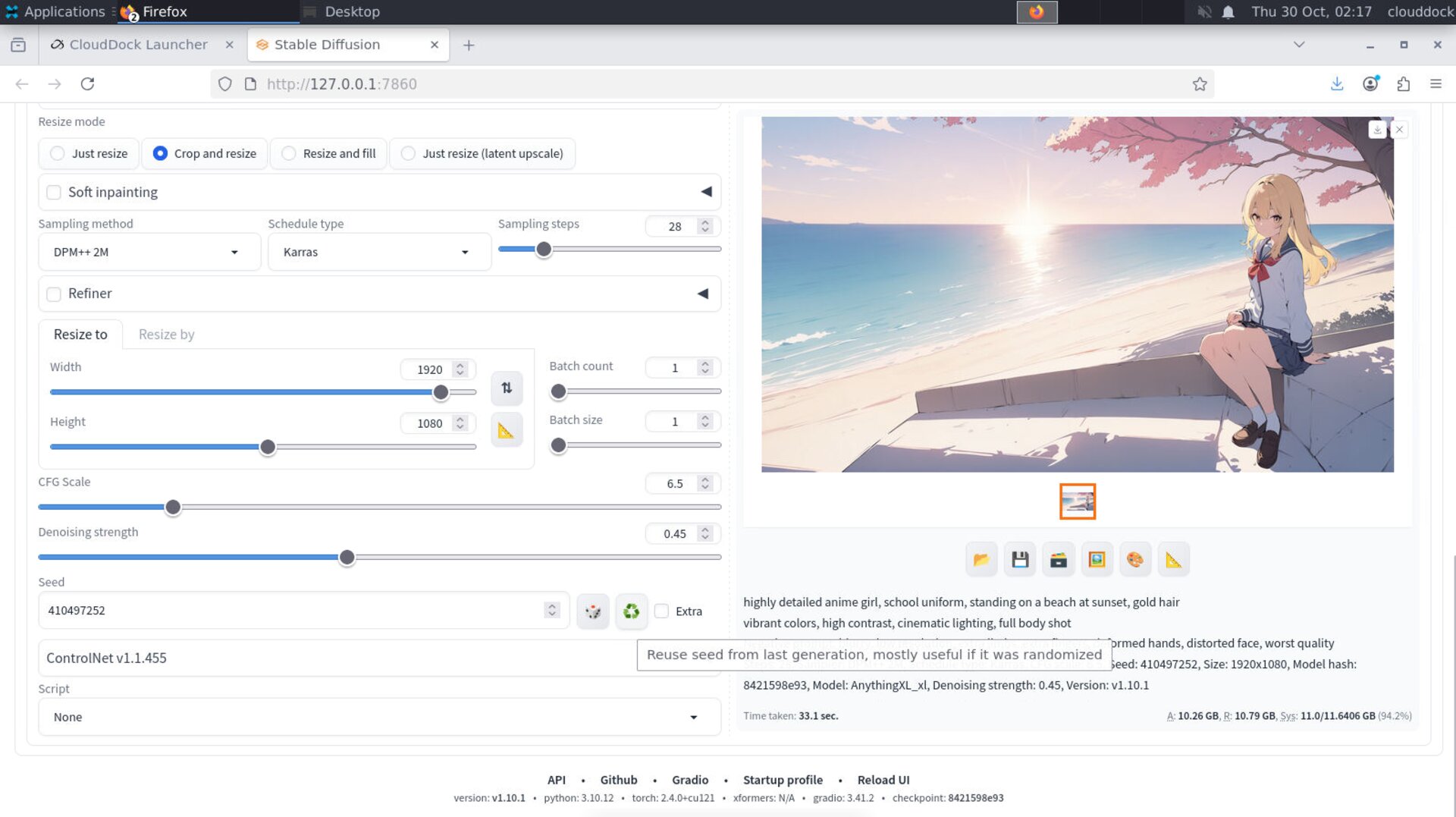The width and height of the screenshot is (1456, 817).
Task: Click the recycle icon to reuse seed
Action: (631, 611)
